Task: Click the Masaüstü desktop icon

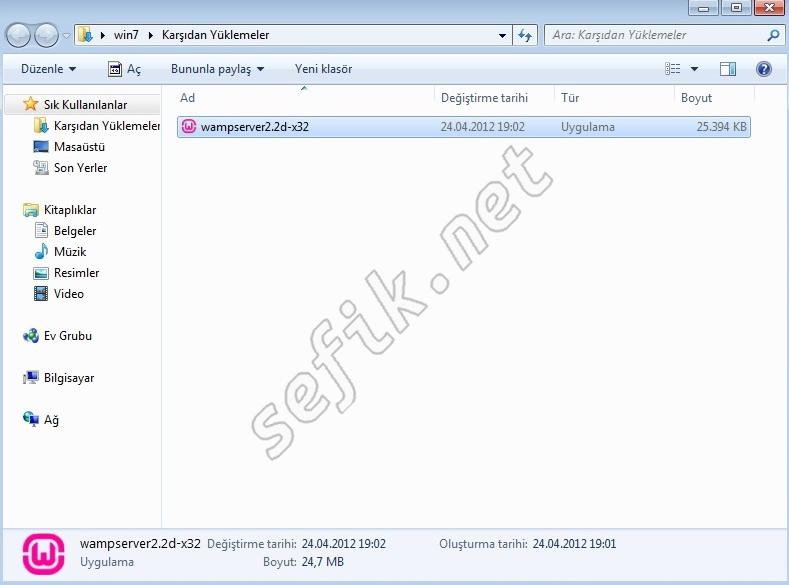Action: click(41, 146)
